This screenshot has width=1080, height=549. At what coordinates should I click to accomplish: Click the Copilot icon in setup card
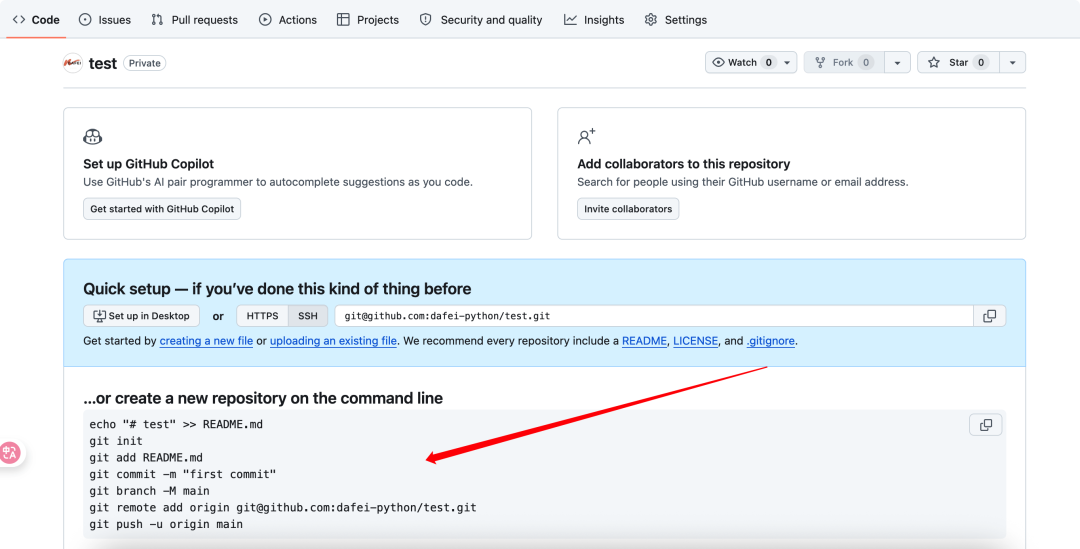click(x=92, y=136)
